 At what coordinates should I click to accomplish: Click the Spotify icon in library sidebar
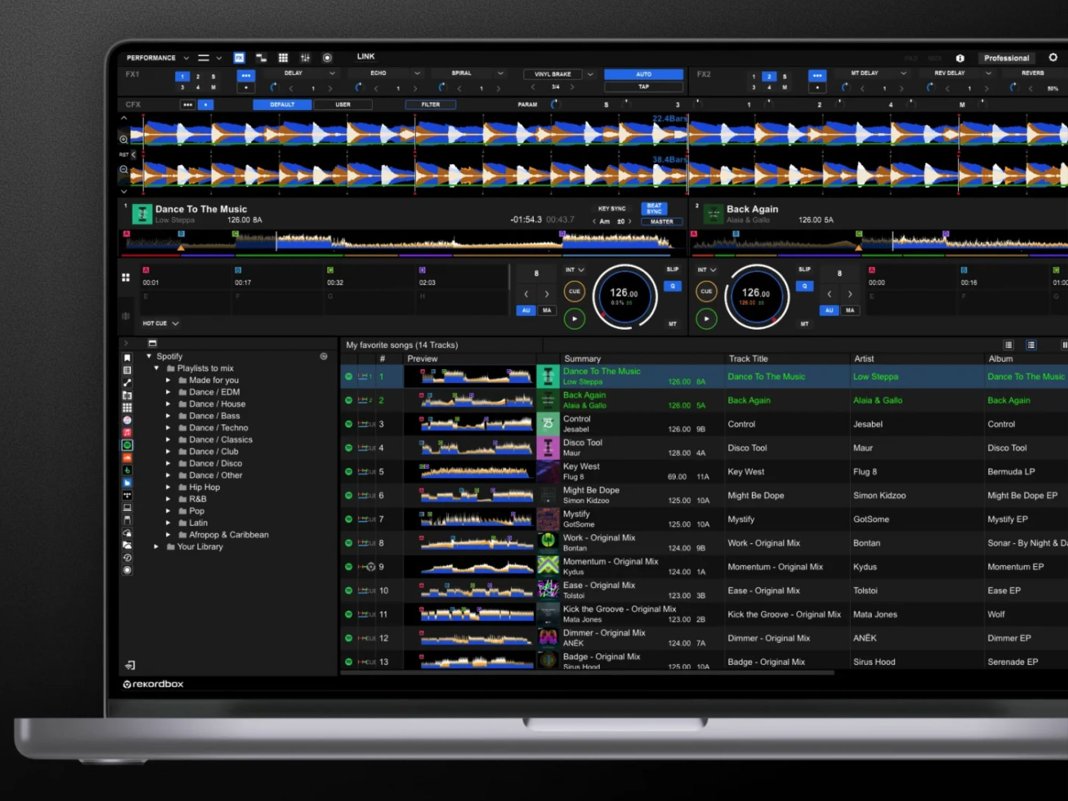click(127, 444)
